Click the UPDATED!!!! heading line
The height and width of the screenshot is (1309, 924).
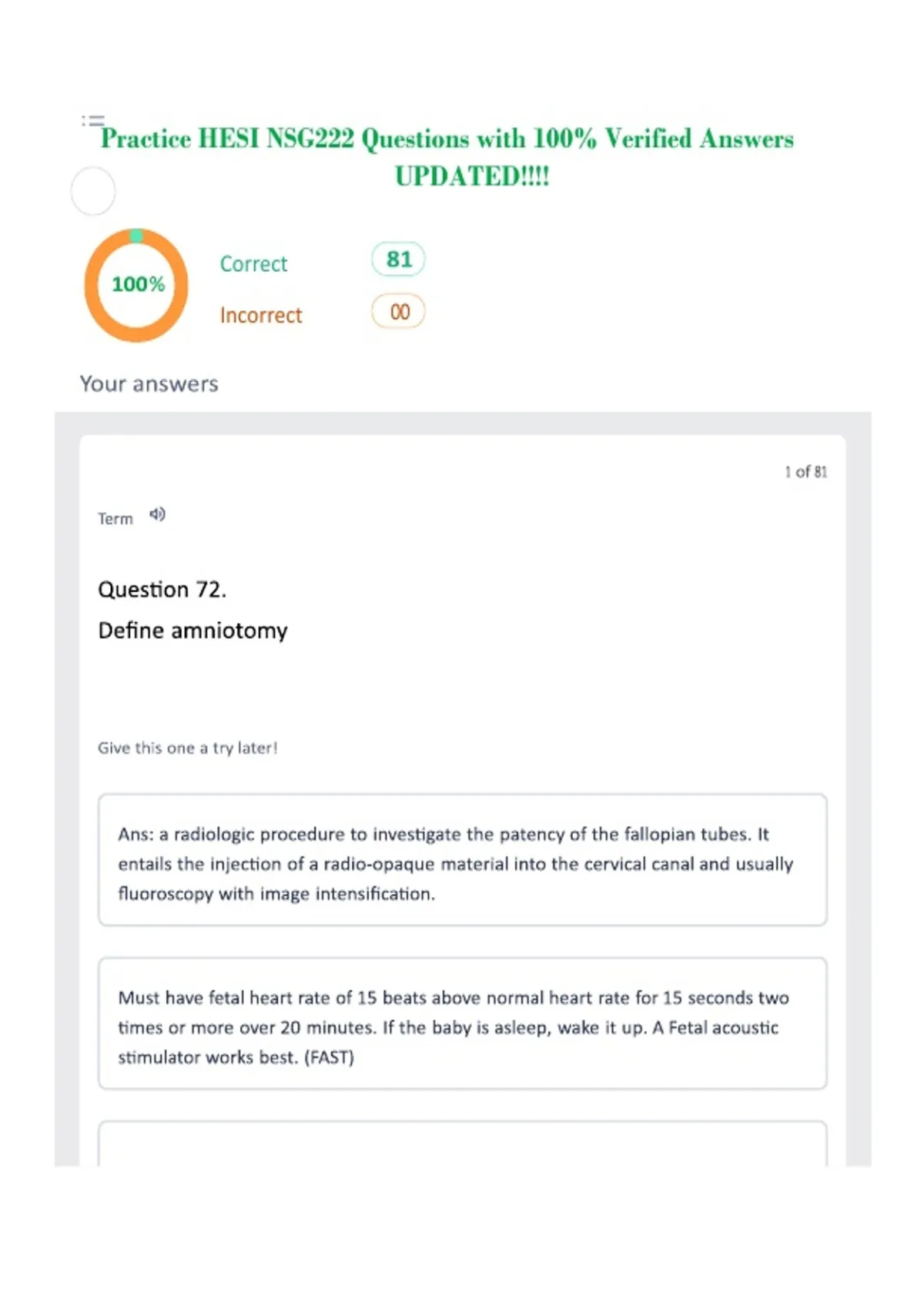[472, 176]
